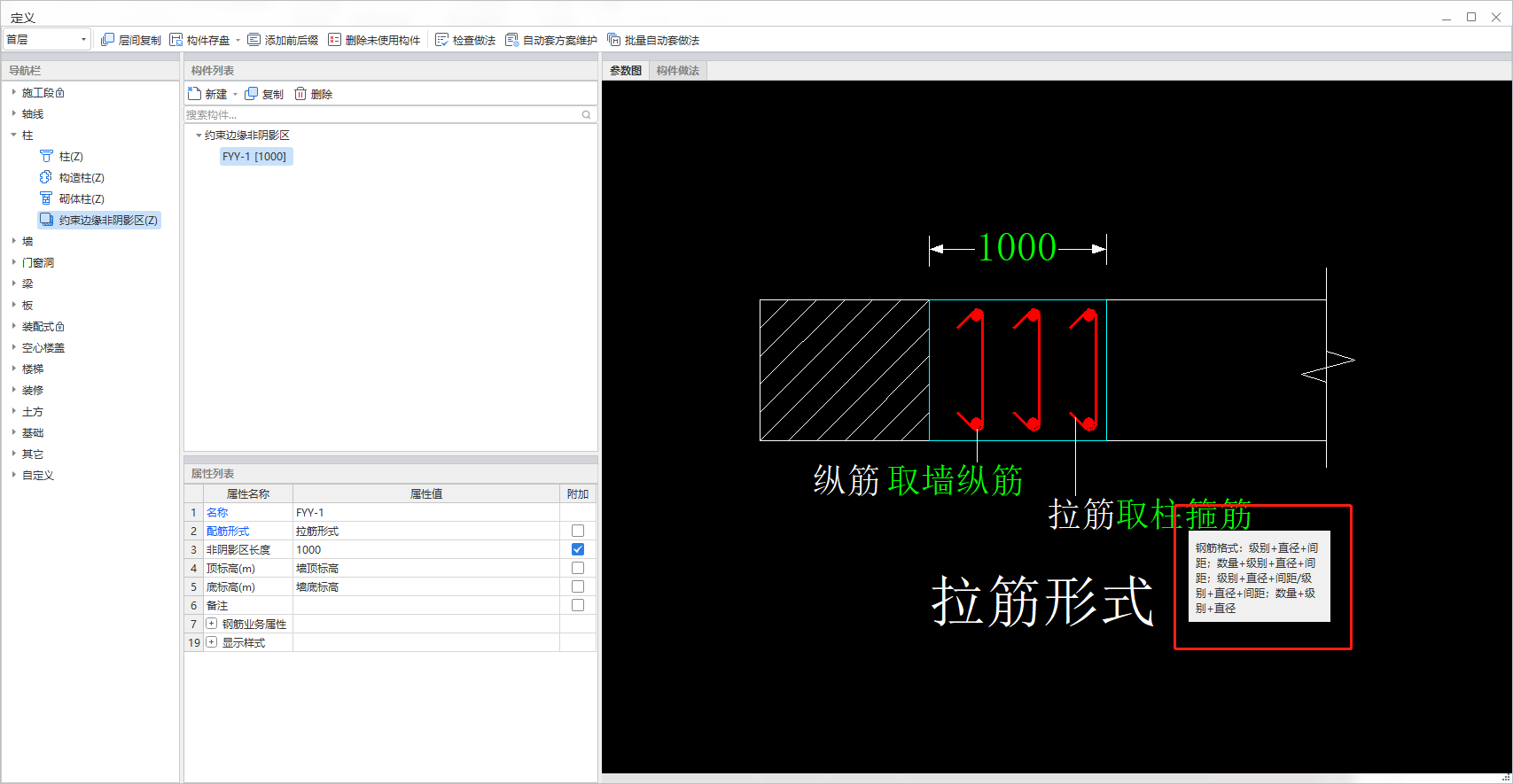
Task: Open the 构件存盘 dropdown arrow
Action: [238, 41]
